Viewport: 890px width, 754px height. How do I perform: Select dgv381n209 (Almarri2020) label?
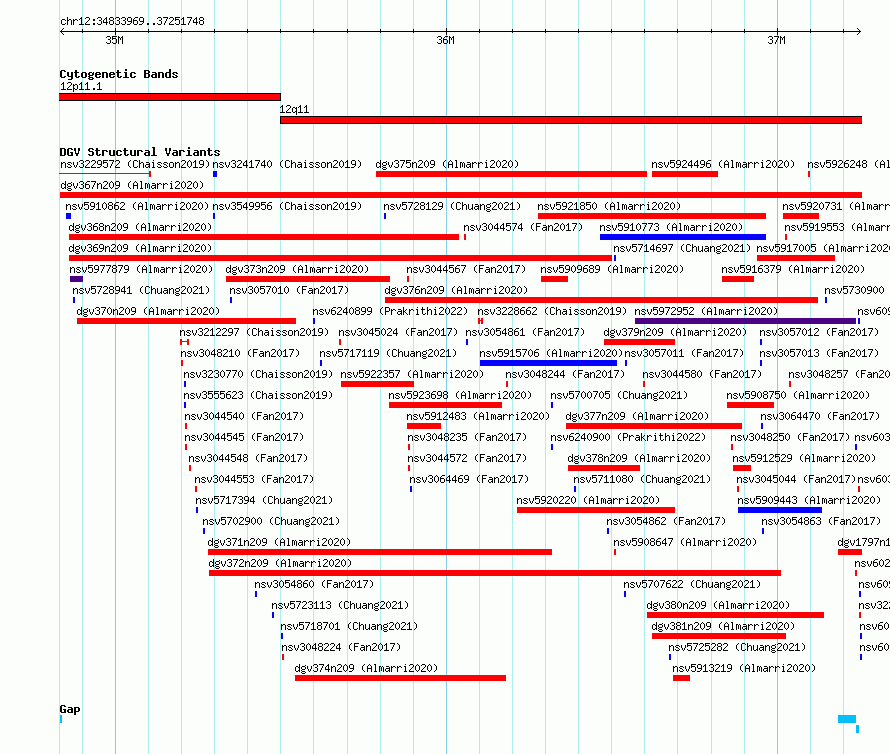(x=723, y=626)
